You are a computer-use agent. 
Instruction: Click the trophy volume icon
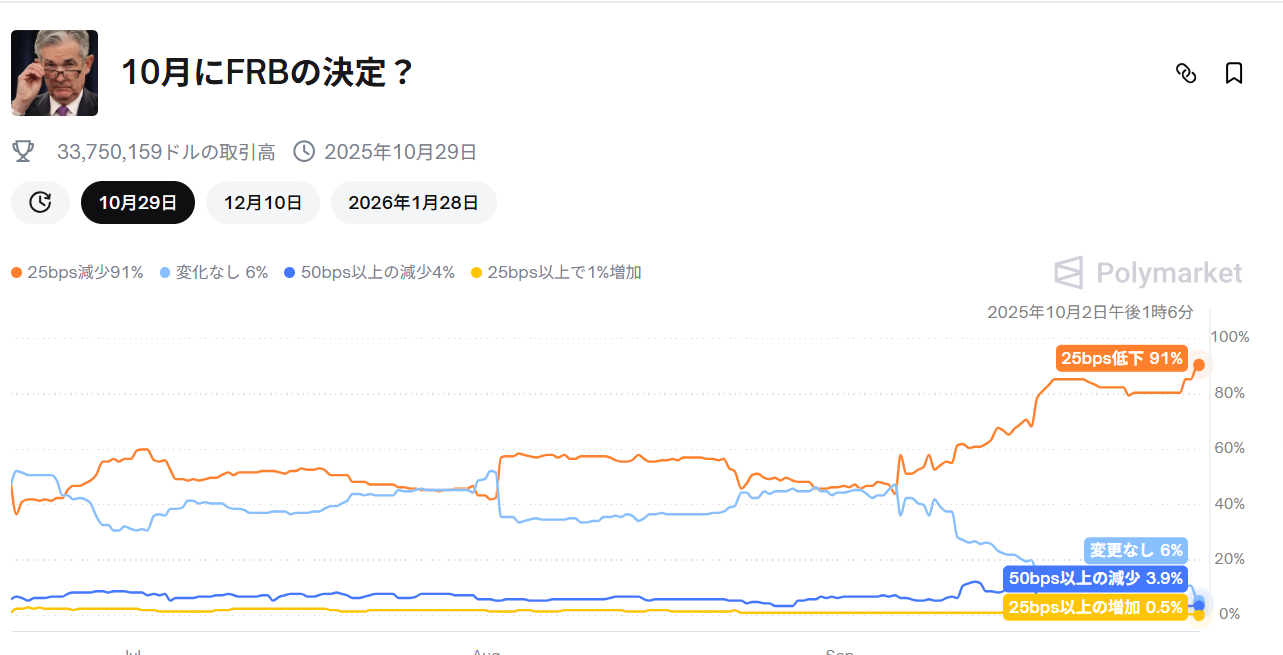tap(22, 152)
